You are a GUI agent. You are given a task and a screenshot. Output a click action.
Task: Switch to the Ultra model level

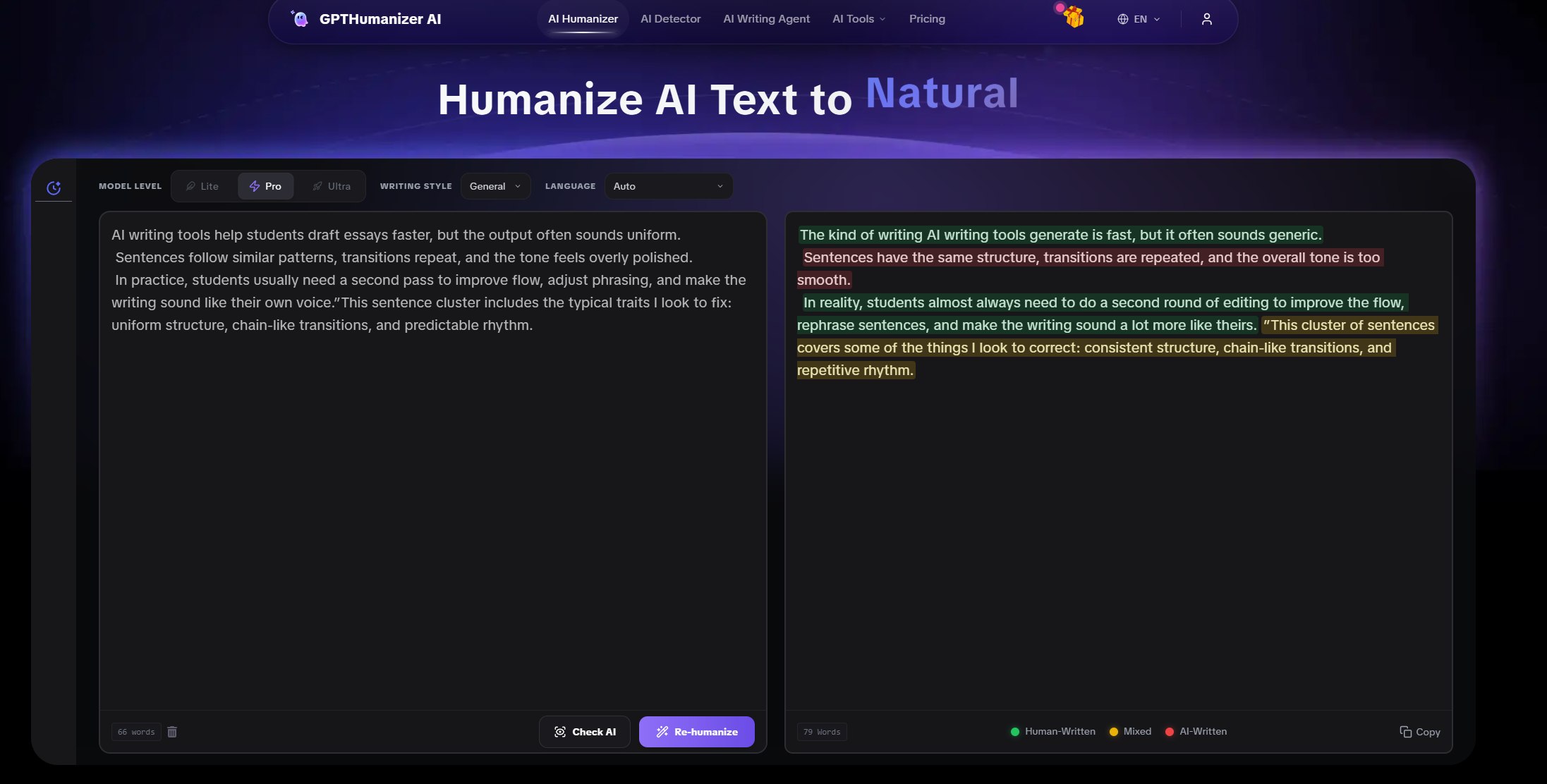click(x=330, y=186)
